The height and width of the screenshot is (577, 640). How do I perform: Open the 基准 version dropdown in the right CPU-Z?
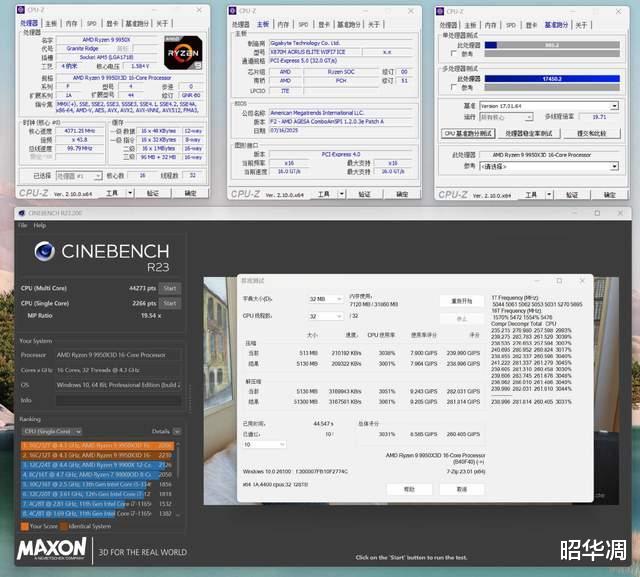549,106
